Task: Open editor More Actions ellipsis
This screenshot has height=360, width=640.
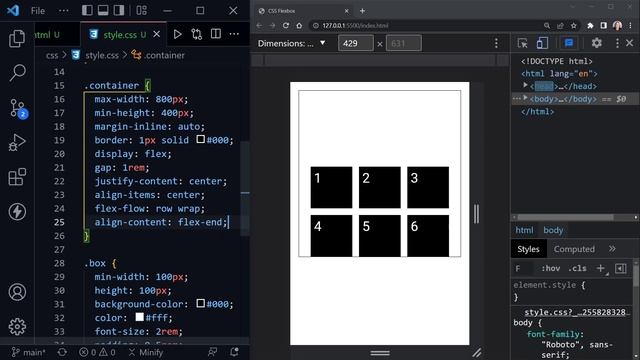Action: click(234, 34)
